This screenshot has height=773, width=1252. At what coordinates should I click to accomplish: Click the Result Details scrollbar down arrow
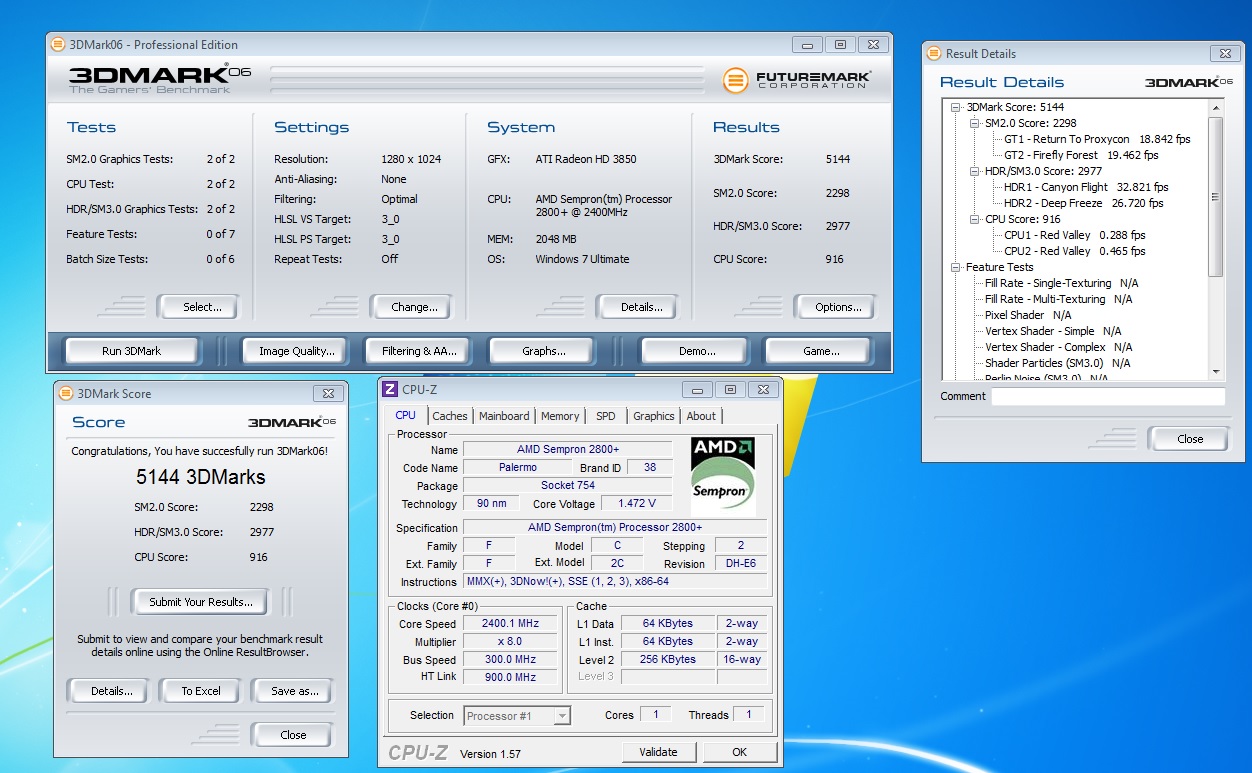click(1216, 372)
